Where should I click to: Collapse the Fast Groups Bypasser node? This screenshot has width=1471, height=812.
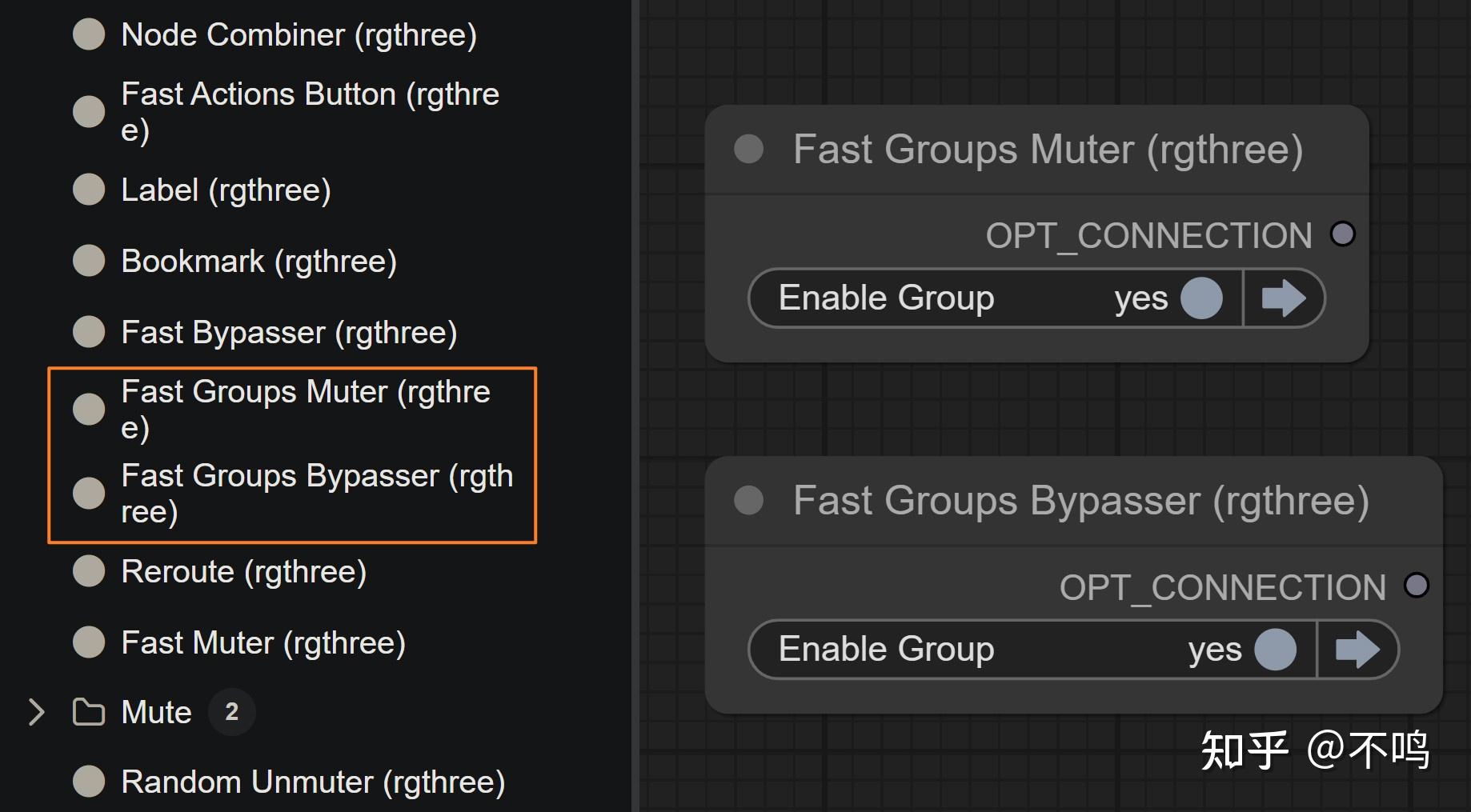(x=749, y=501)
